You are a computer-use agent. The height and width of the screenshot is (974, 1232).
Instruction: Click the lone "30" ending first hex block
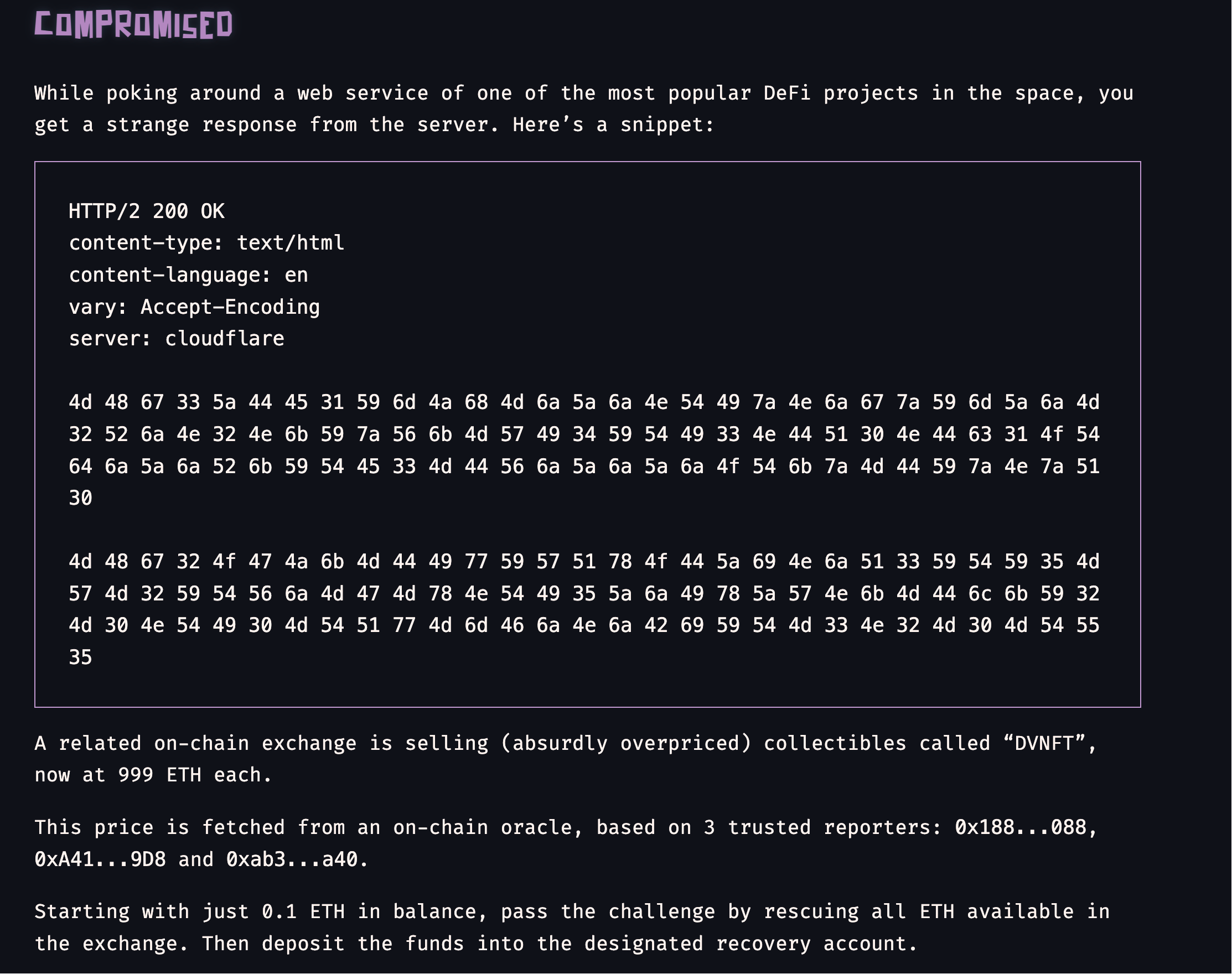[x=80, y=499]
